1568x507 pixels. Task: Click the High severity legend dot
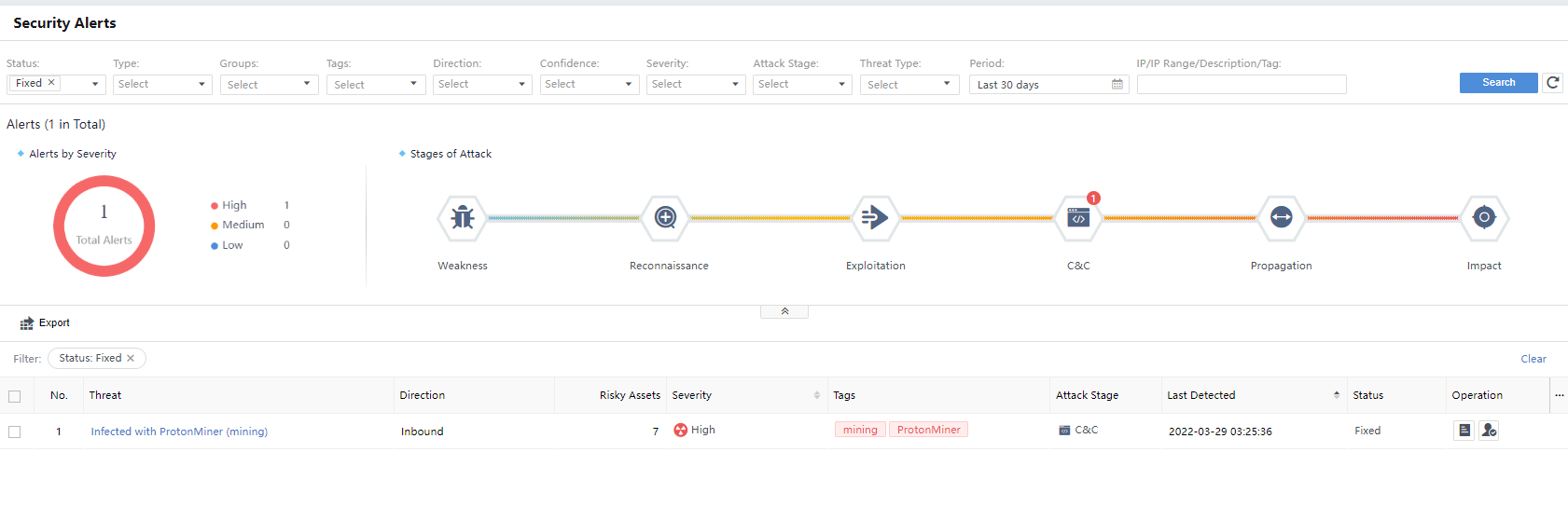[215, 206]
